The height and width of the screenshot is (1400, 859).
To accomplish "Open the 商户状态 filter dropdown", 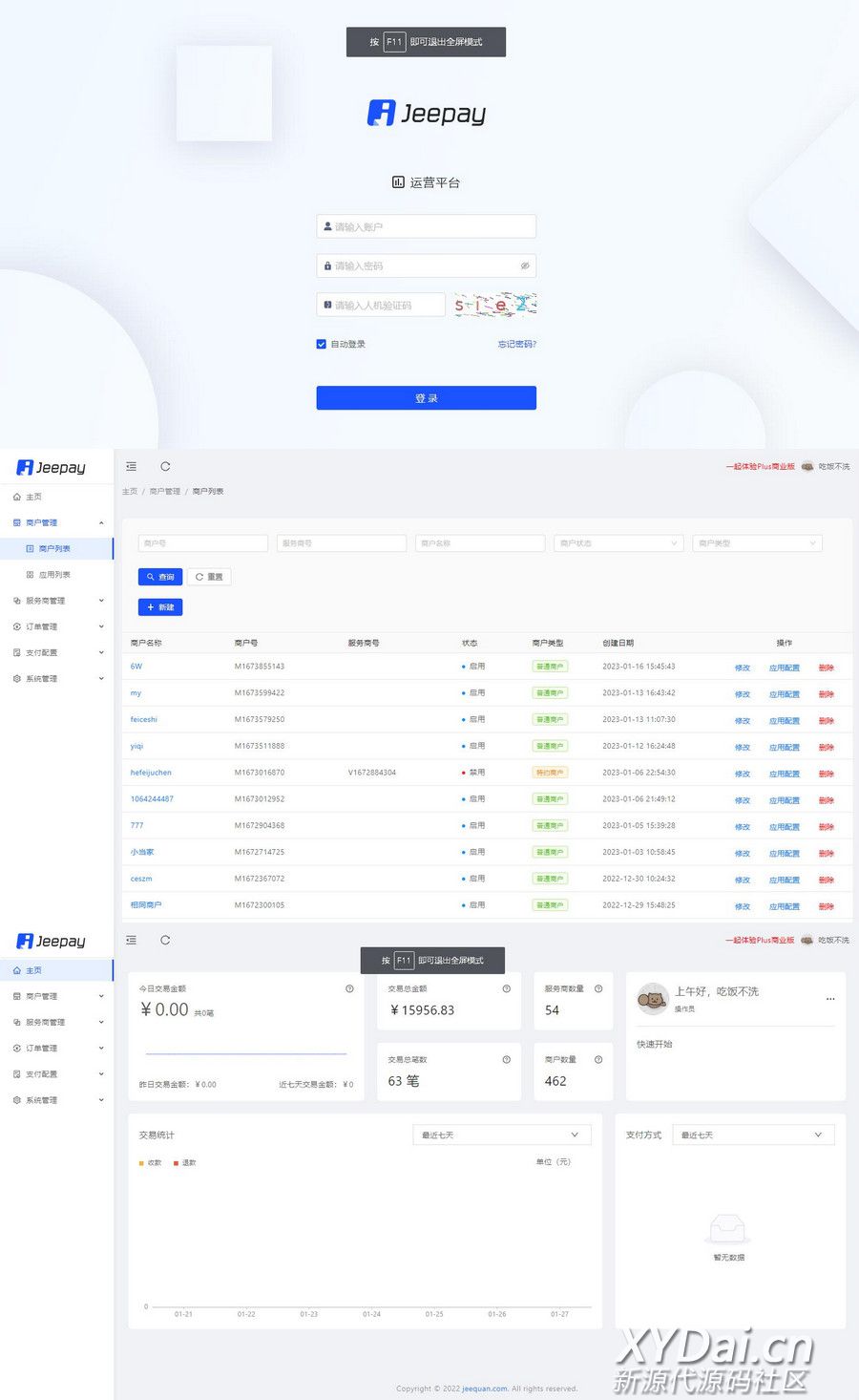I will tap(618, 543).
